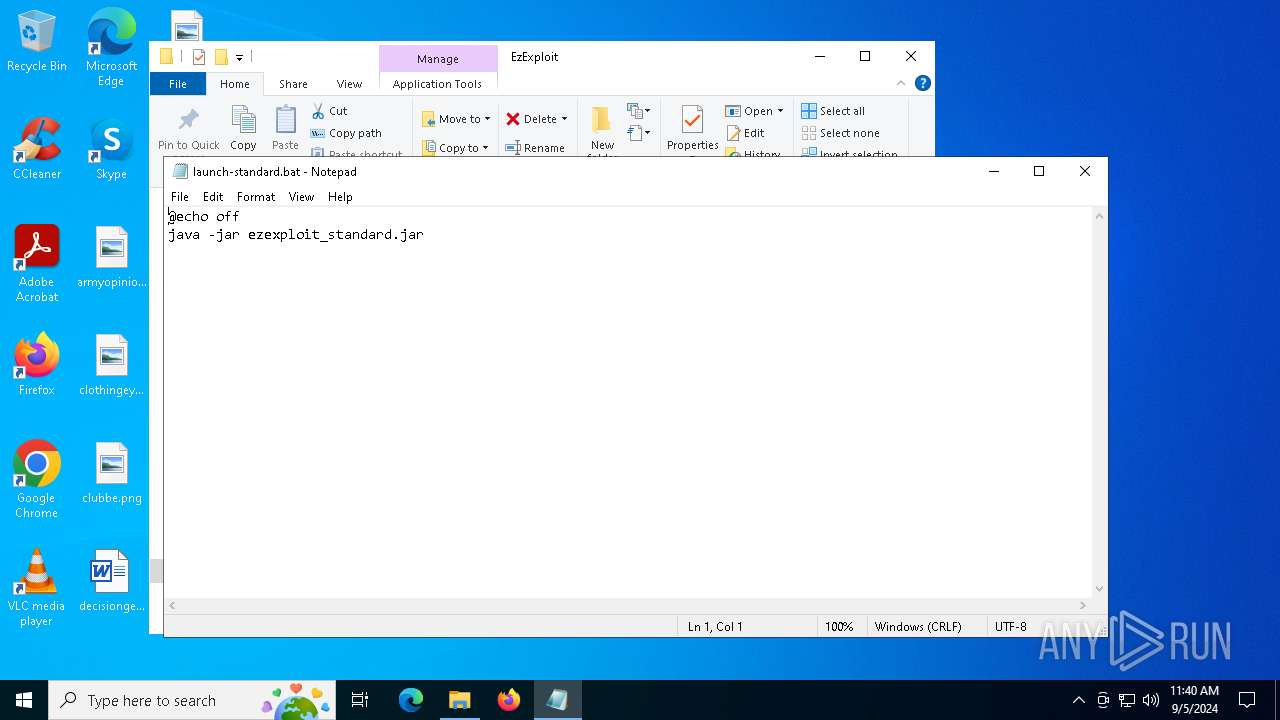1280x720 pixels.
Task: Collapse the Explorer ribbon with the chevron
Action: click(x=901, y=83)
